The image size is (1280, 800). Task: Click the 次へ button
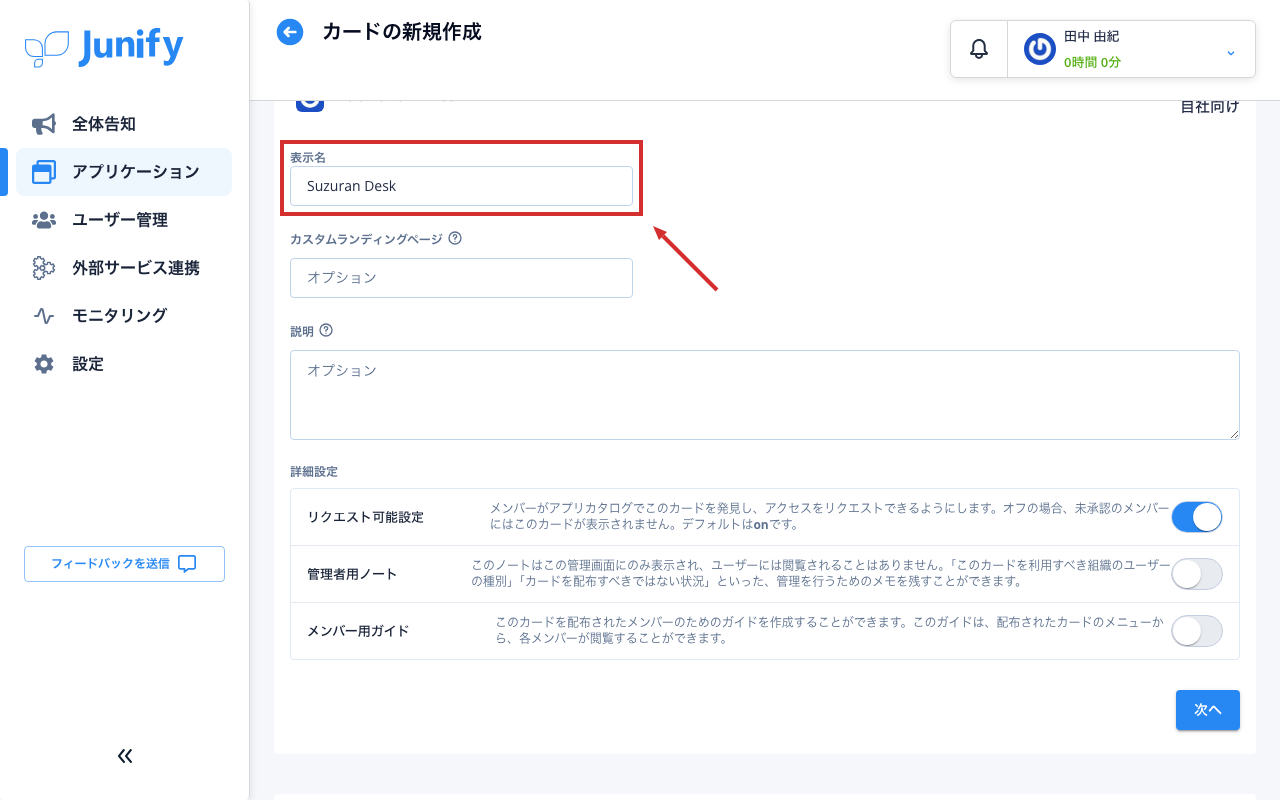1208,710
